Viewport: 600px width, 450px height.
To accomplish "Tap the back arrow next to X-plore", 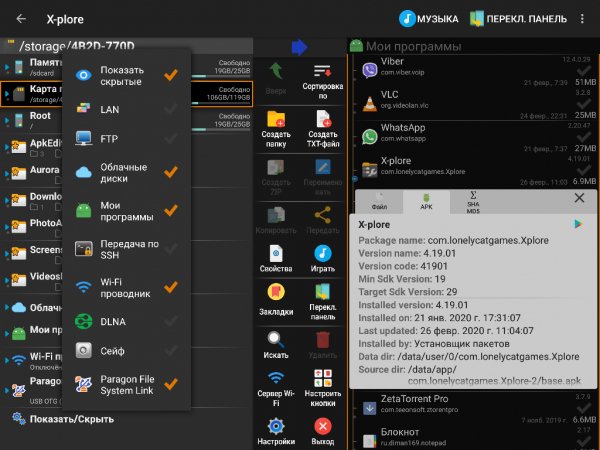I will coord(21,18).
